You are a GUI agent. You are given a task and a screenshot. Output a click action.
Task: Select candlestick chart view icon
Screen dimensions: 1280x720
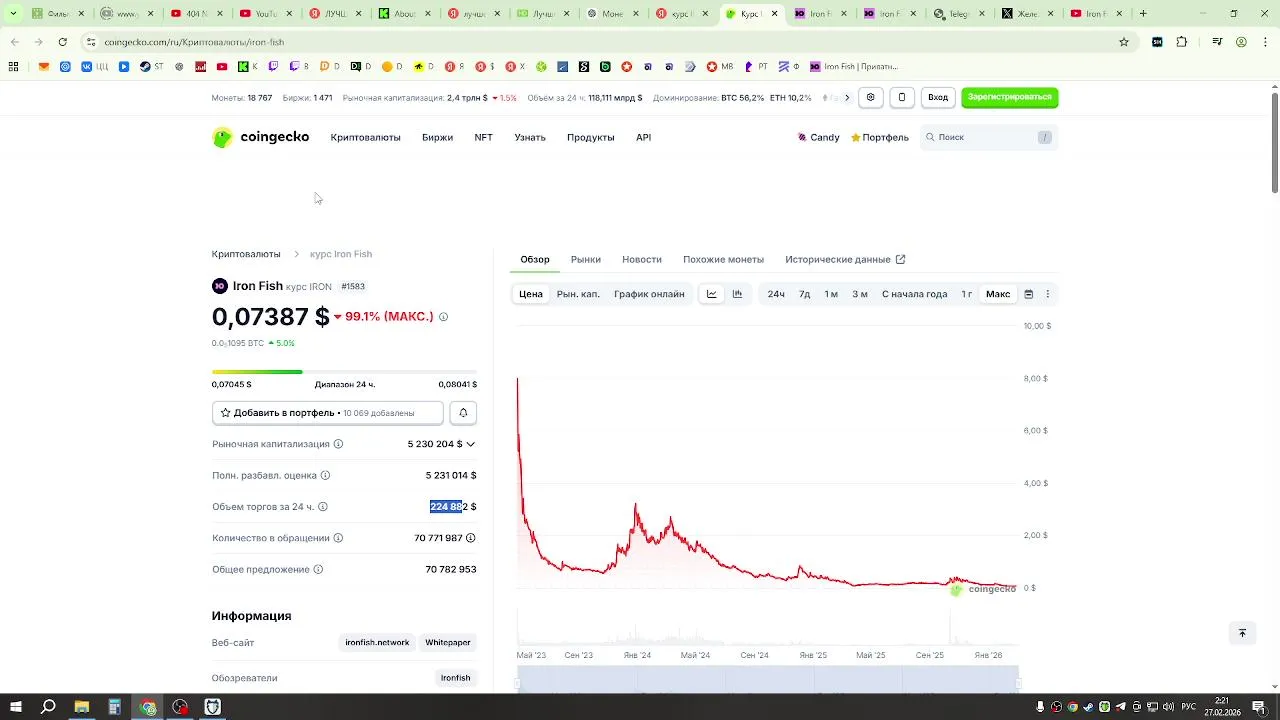737,294
